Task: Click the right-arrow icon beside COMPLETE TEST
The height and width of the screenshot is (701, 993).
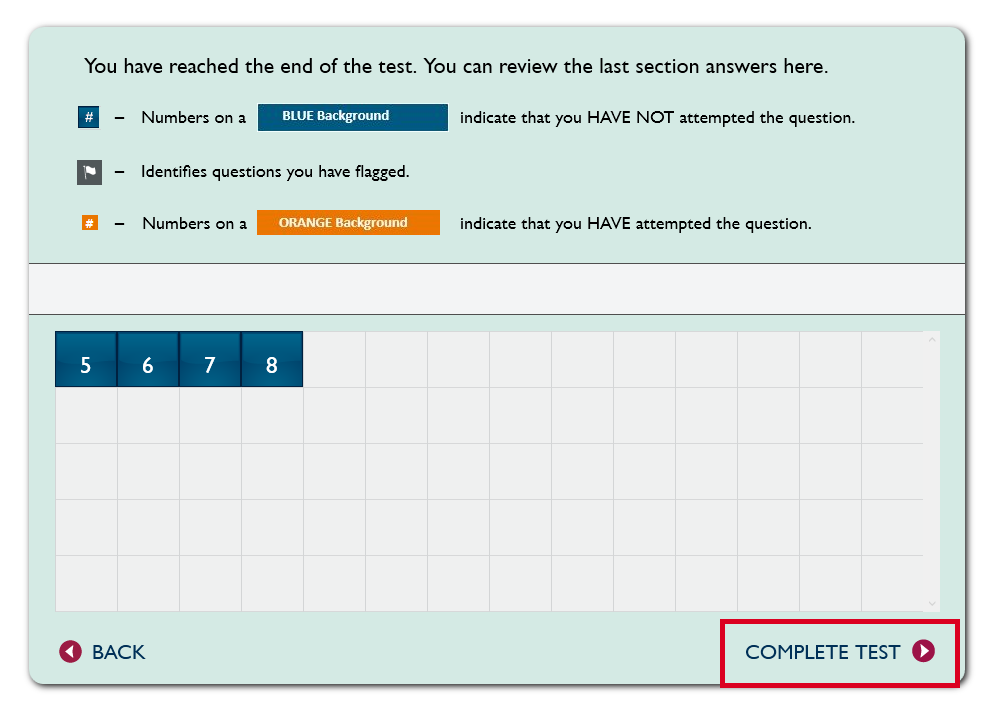Action: (923, 652)
